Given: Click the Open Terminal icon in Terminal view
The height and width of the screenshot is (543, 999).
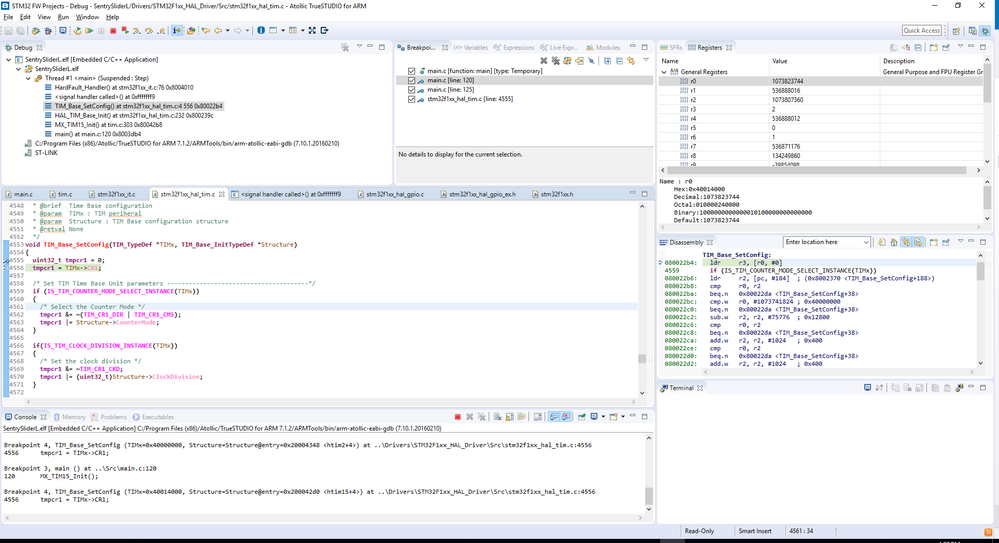Looking at the screenshot, I should click(x=867, y=387).
